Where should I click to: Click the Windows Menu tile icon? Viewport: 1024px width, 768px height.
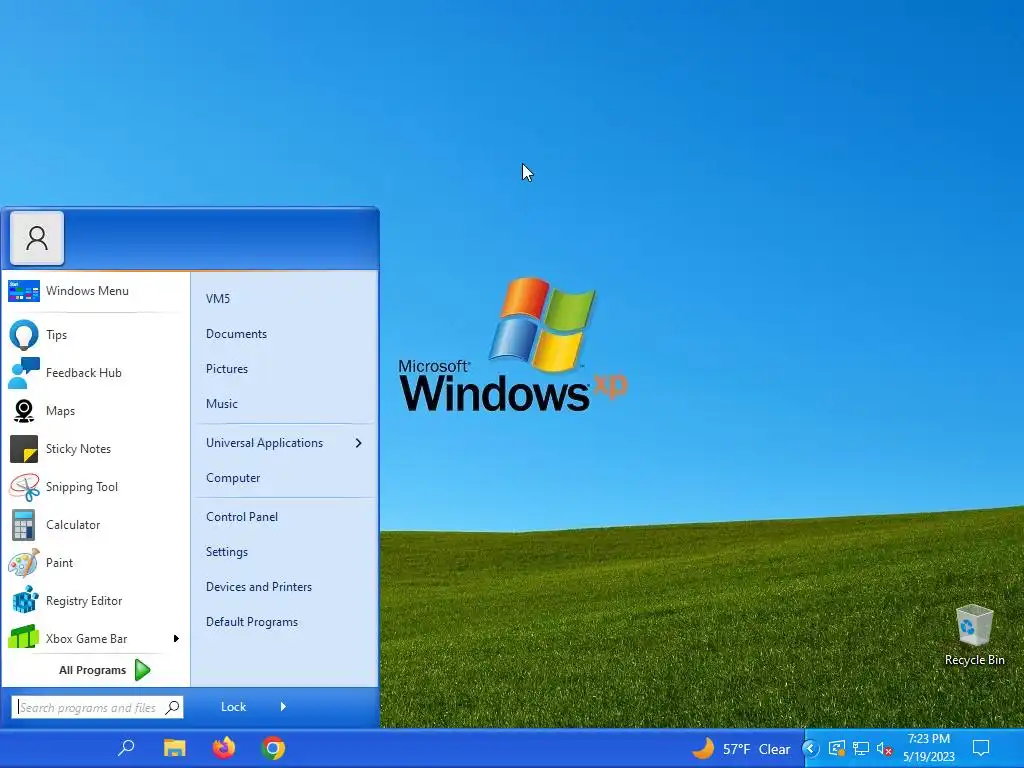[24, 291]
